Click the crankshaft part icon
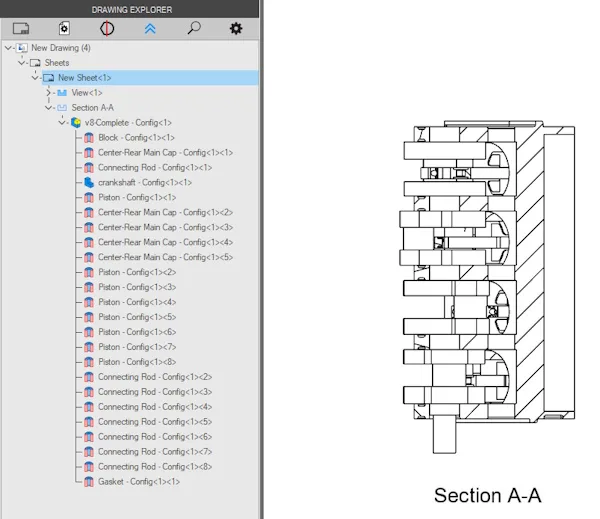The image size is (600, 519). 89,183
